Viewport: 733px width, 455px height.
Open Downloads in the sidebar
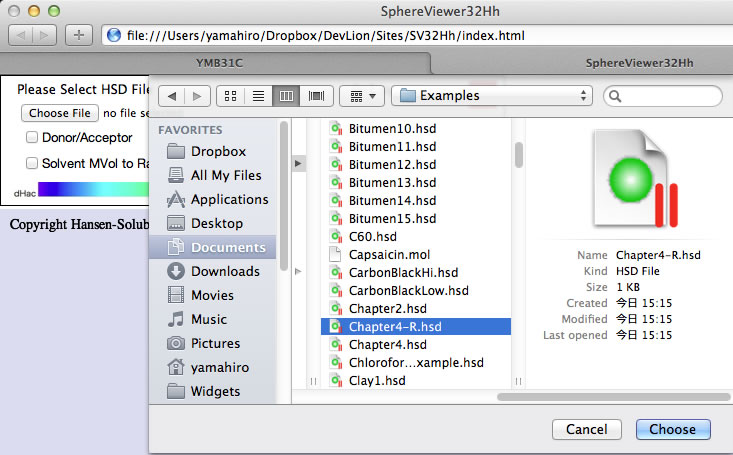(x=213, y=271)
